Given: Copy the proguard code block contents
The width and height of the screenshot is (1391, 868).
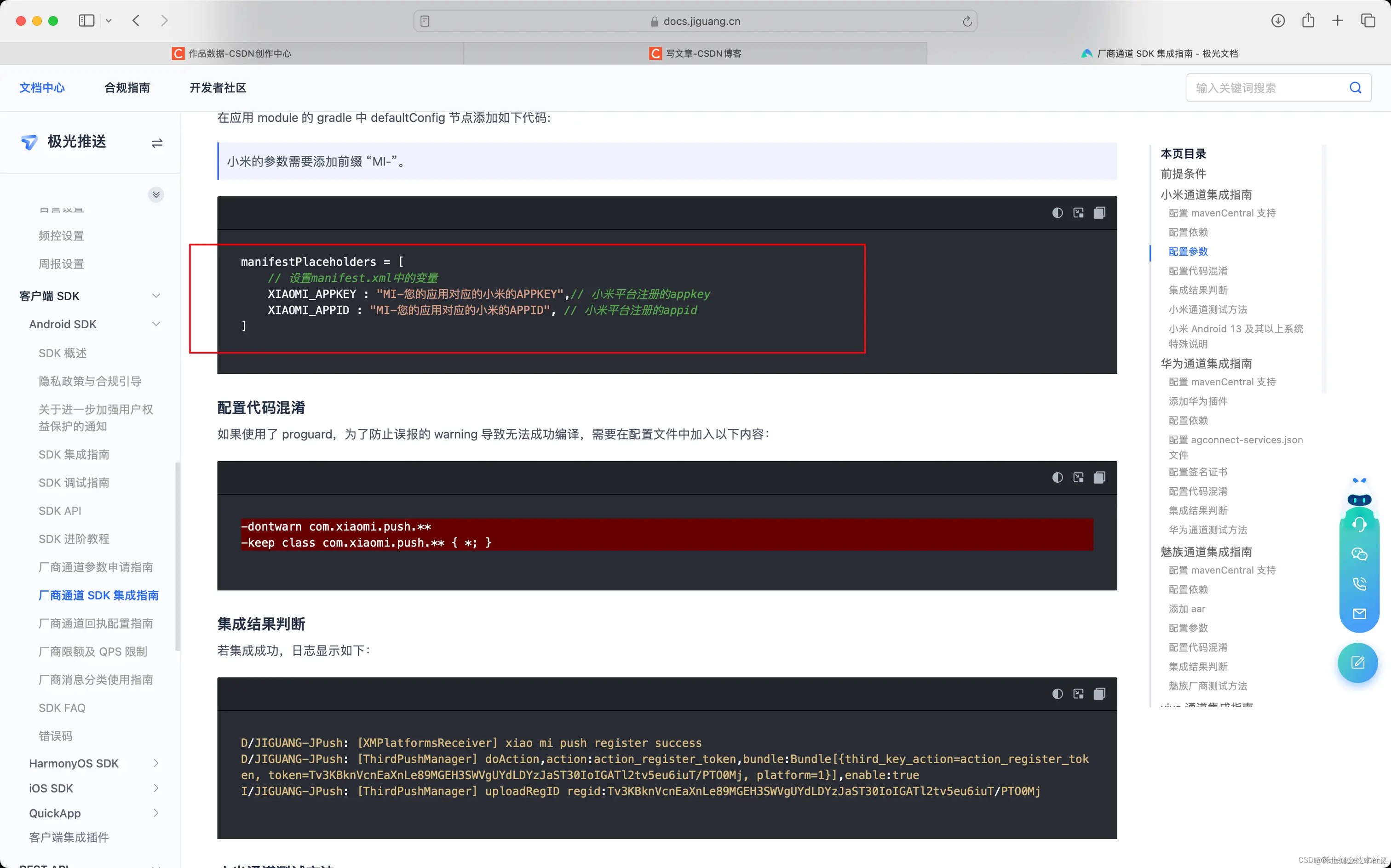Looking at the screenshot, I should (x=1098, y=478).
